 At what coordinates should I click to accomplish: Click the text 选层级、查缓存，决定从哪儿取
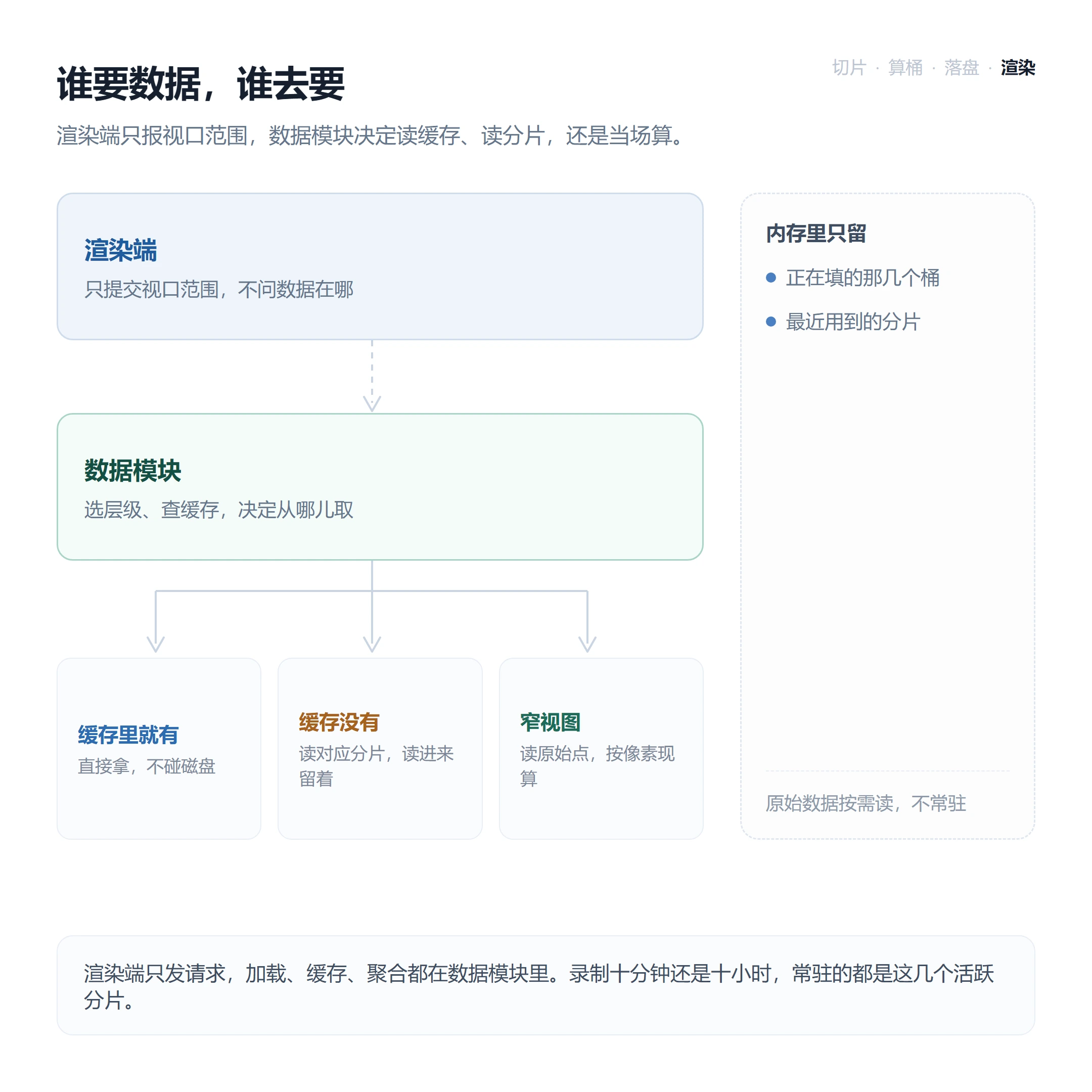click(x=219, y=510)
